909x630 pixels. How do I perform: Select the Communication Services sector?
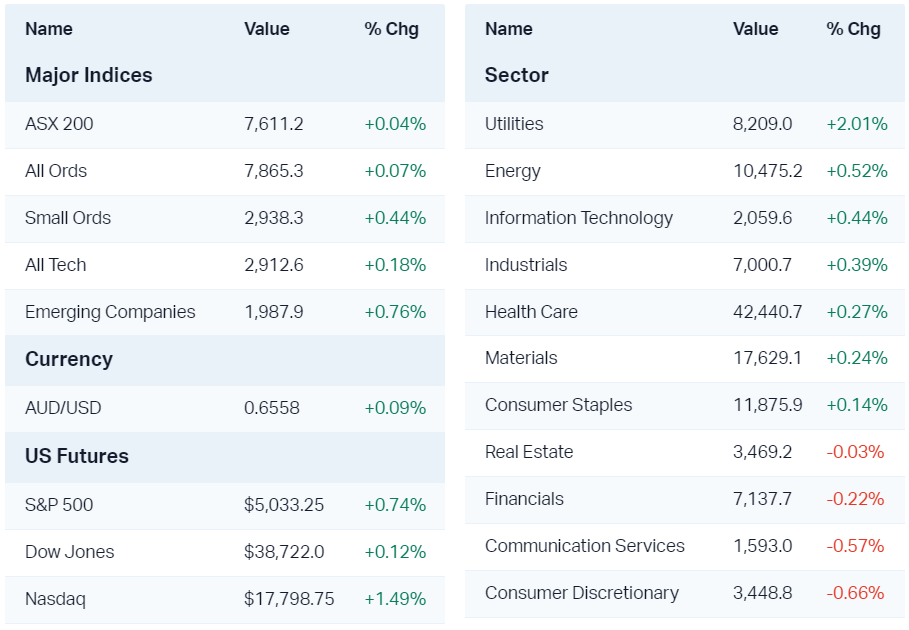(585, 546)
